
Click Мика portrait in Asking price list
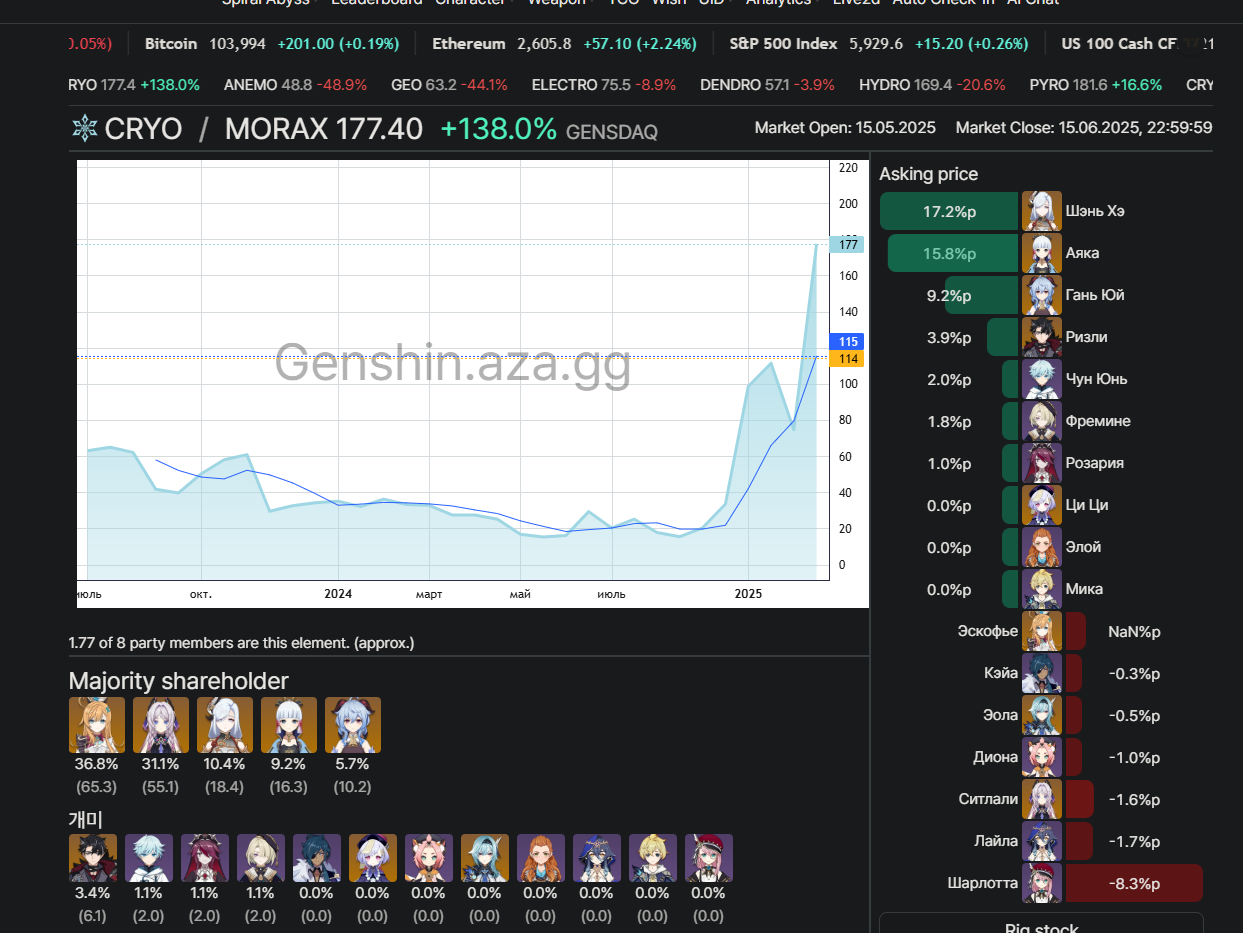[x=1042, y=589]
